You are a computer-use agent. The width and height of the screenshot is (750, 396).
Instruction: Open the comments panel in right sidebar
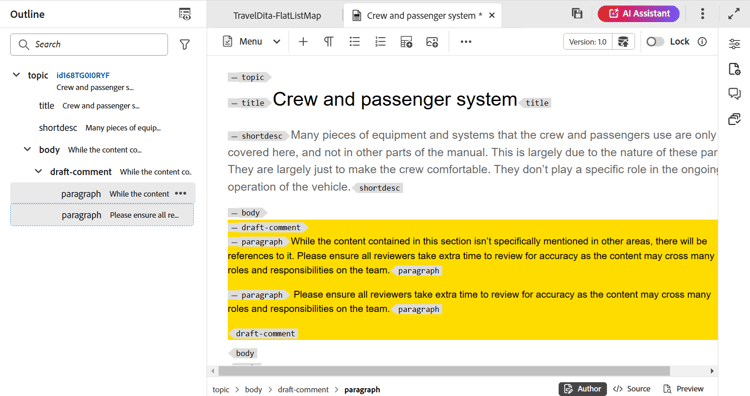pyautogui.click(x=734, y=93)
